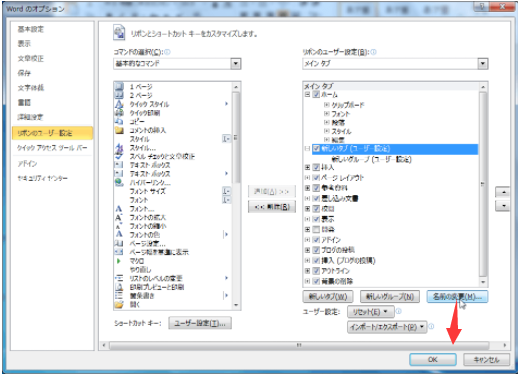Uncheck the 校閲 tab checkbox

316,209
